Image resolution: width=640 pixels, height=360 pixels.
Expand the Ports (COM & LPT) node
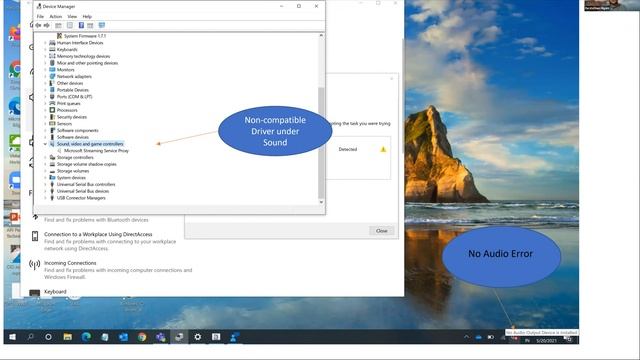[x=45, y=97]
